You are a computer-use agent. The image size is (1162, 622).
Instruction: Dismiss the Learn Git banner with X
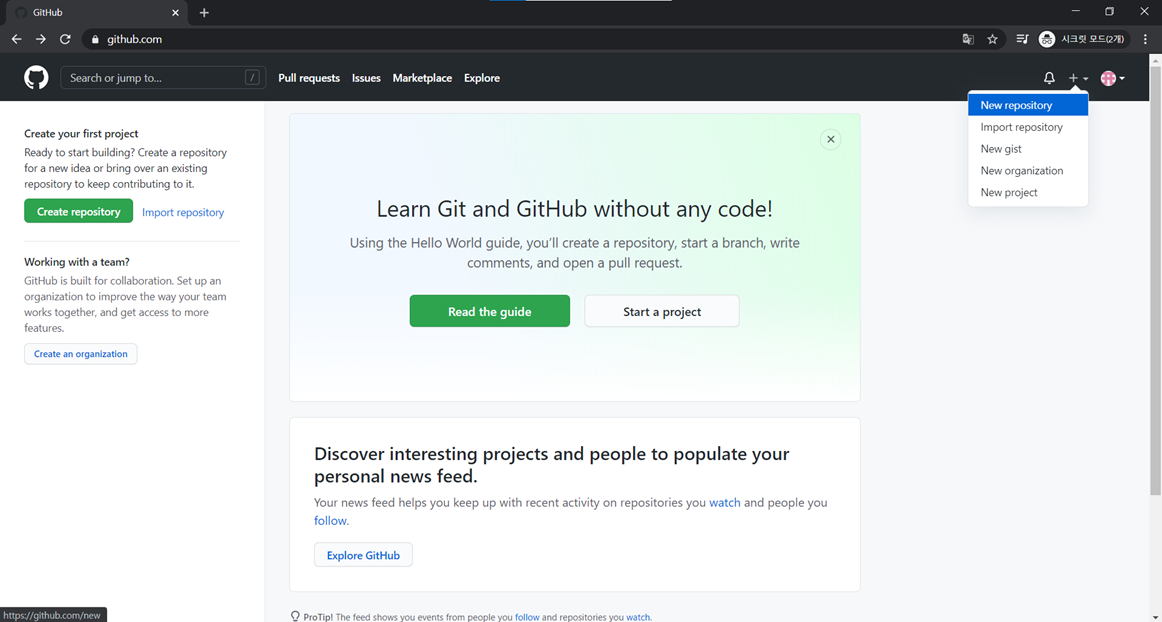pyautogui.click(x=830, y=139)
